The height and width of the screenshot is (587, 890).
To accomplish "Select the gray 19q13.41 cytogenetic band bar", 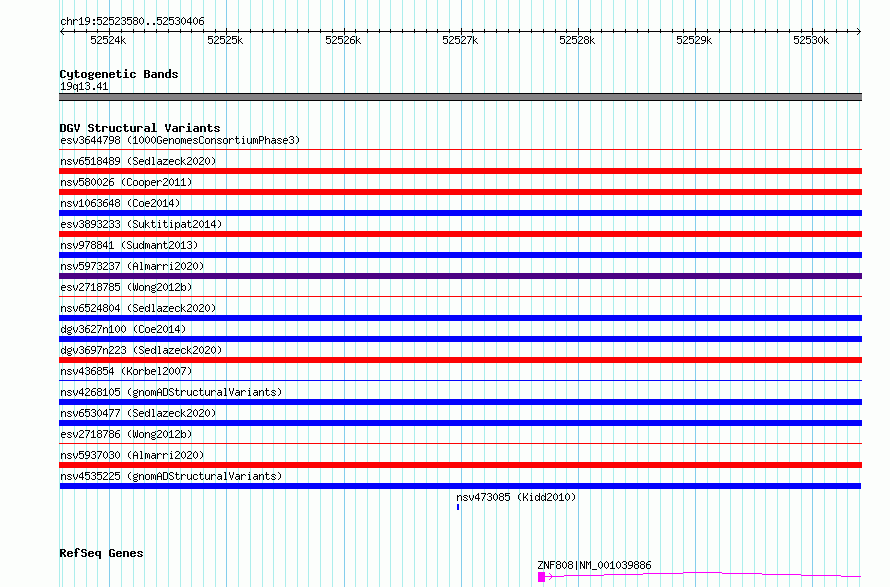I will 460,97.
